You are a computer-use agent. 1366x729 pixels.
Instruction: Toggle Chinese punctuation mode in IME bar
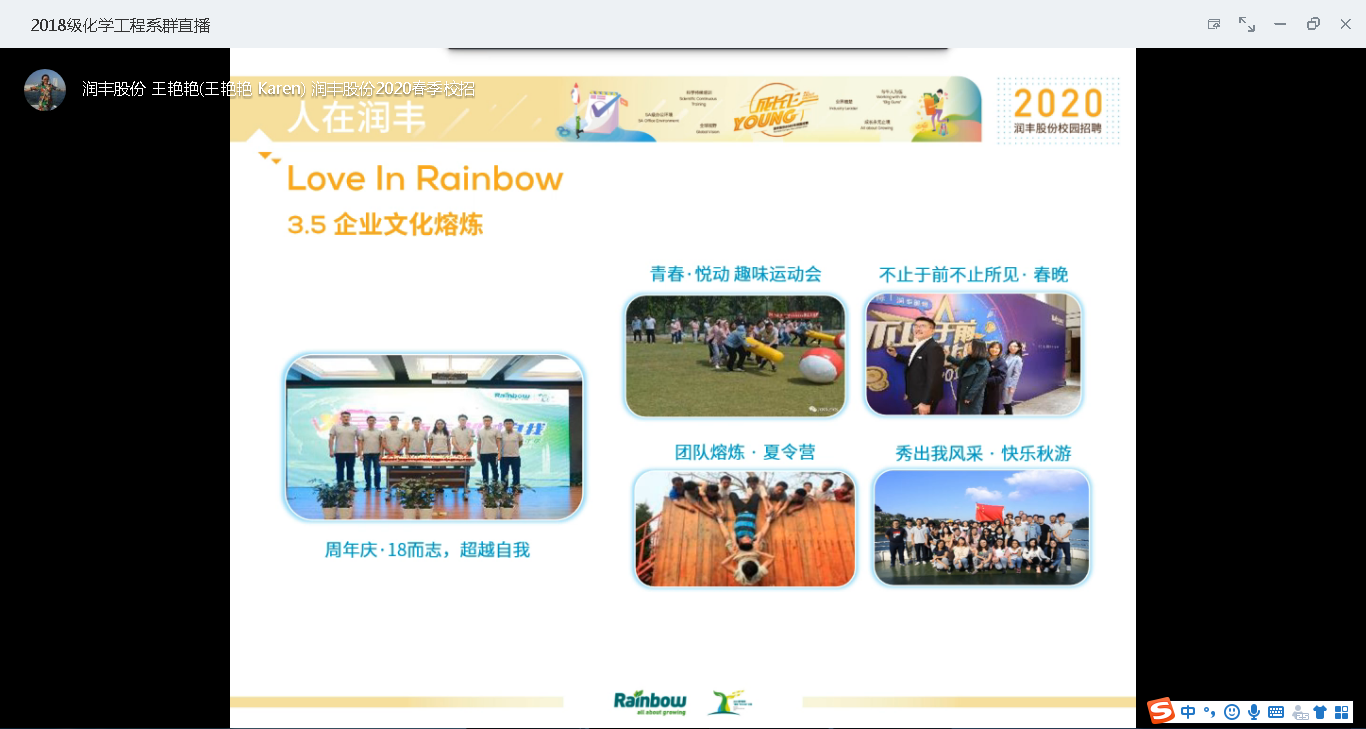point(1210,712)
